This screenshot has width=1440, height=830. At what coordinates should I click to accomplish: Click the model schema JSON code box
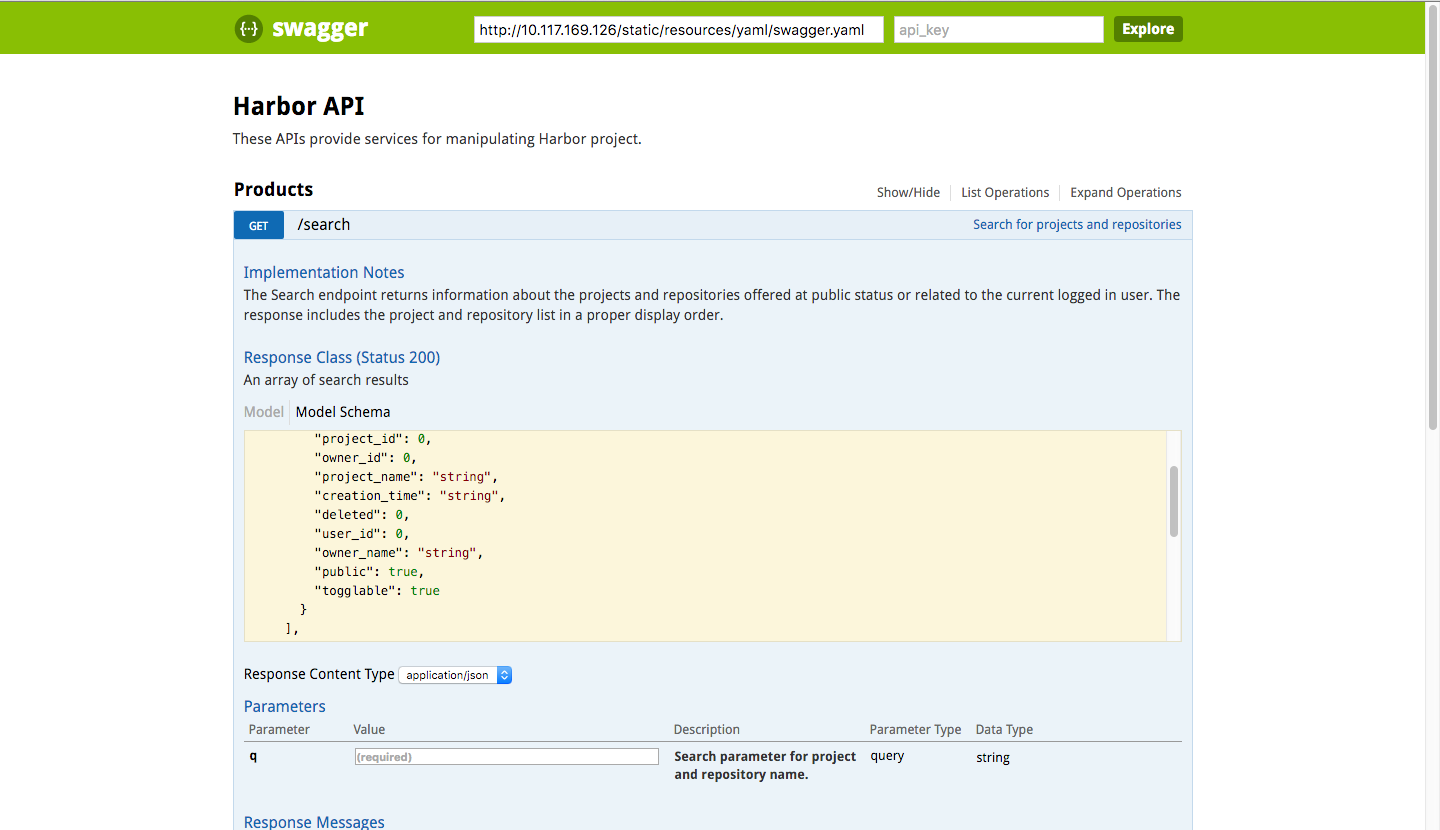(706, 536)
